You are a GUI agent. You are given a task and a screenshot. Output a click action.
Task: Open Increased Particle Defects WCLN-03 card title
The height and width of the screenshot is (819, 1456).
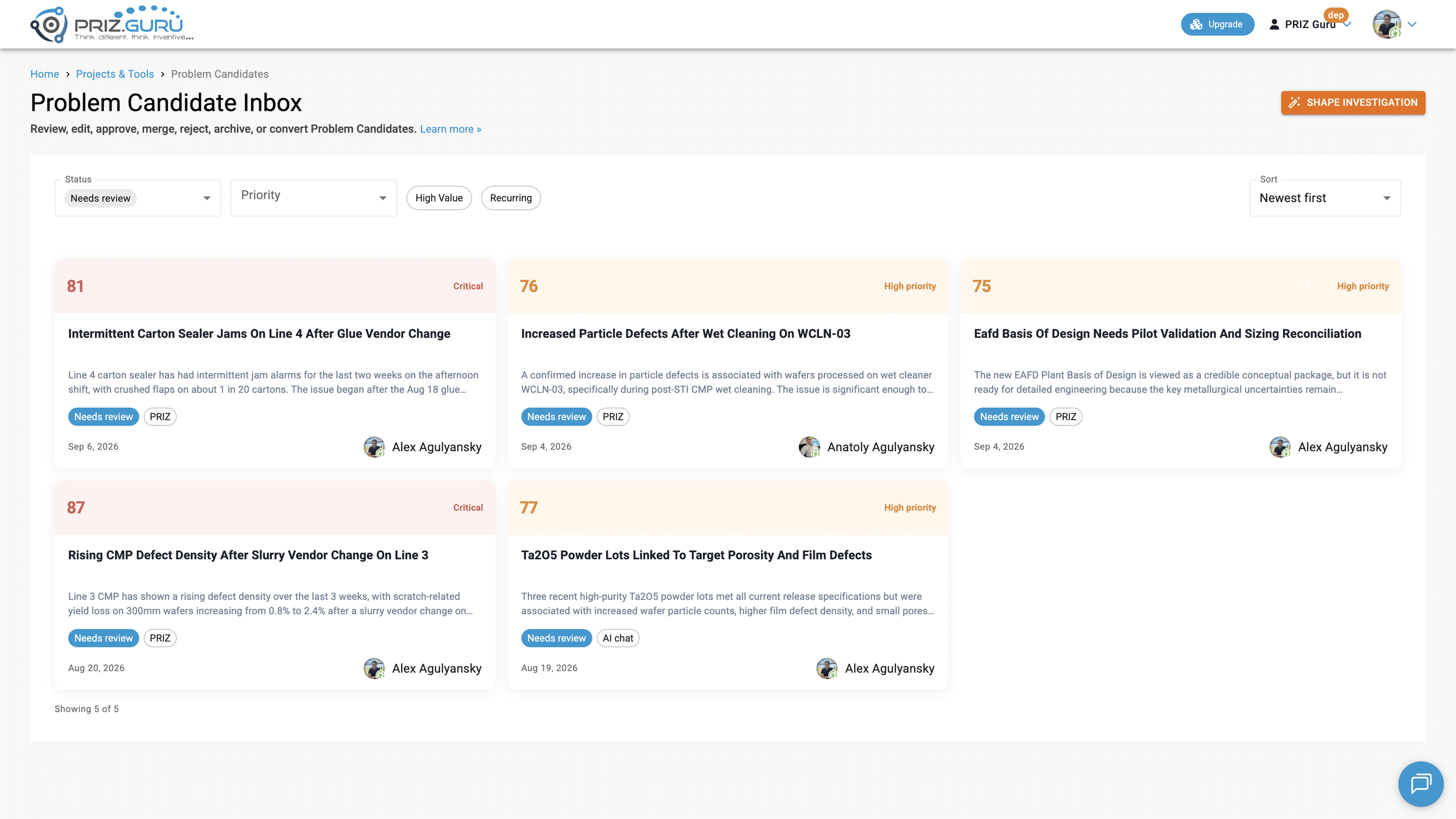[x=686, y=334]
